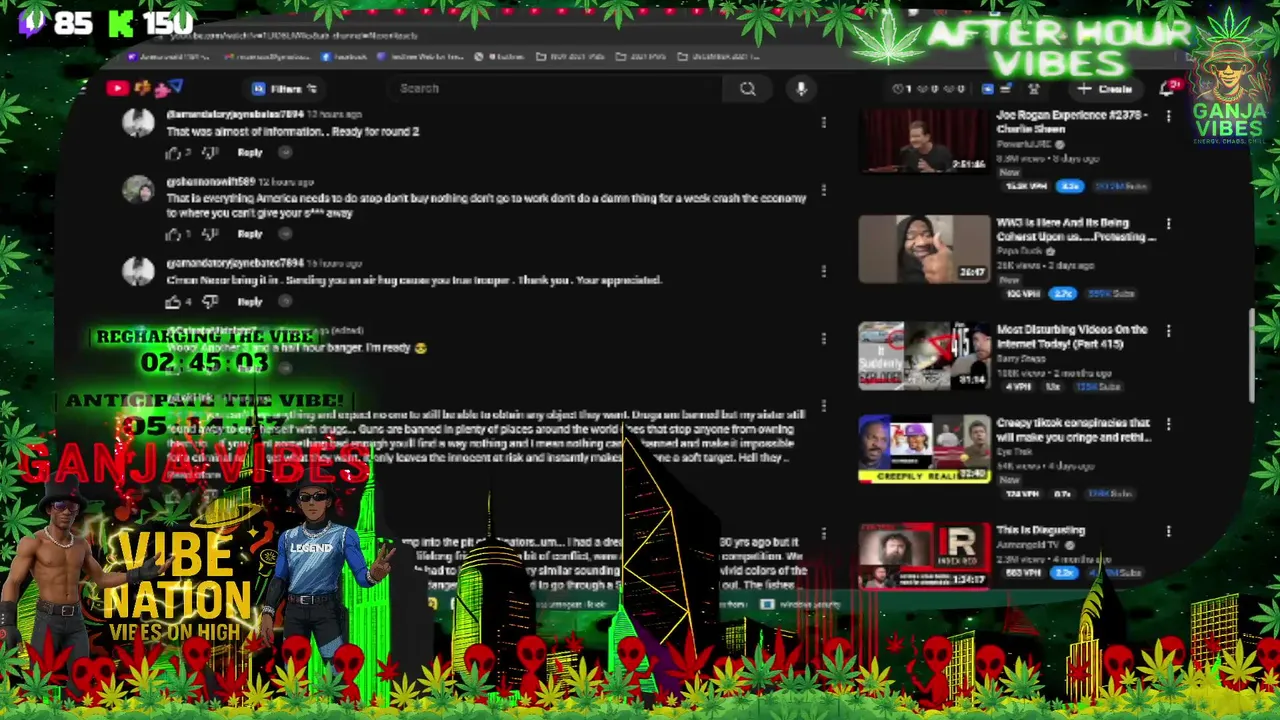Click the Create button
The width and height of the screenshot is (1280, 720).
(1104, 89)
